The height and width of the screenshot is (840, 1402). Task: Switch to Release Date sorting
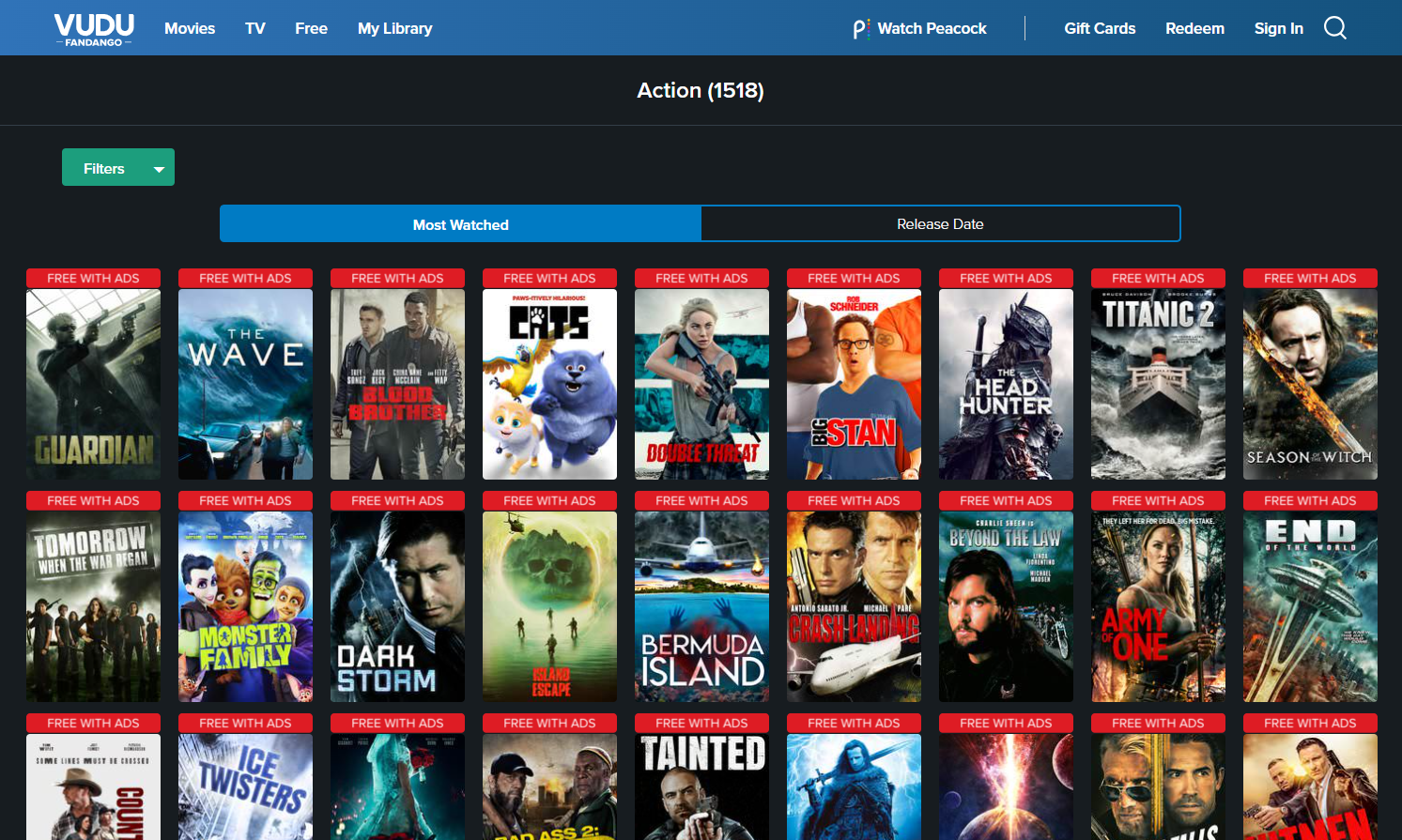[940, 224]
